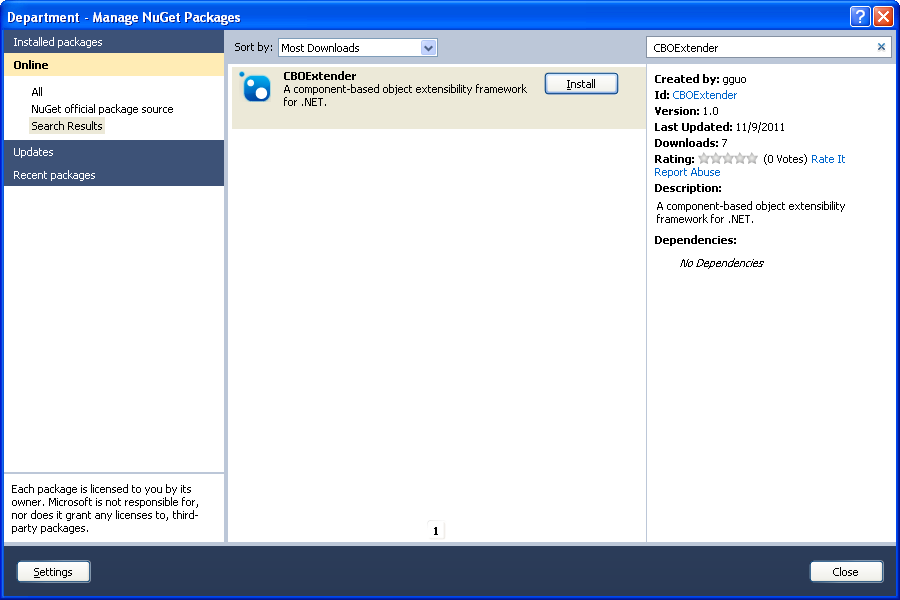The width and height of the screenshot is (900, 600).
Task: Click the Last Updated 11/9/2011 text
Action: [719, 127]
